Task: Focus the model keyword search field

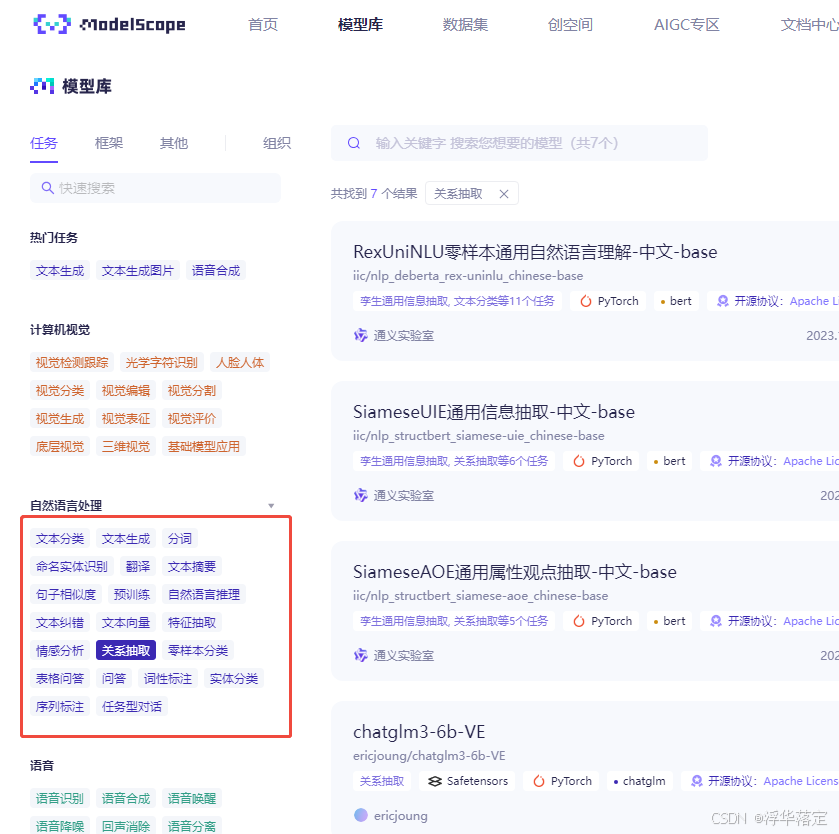Action: tap(519, 143)
